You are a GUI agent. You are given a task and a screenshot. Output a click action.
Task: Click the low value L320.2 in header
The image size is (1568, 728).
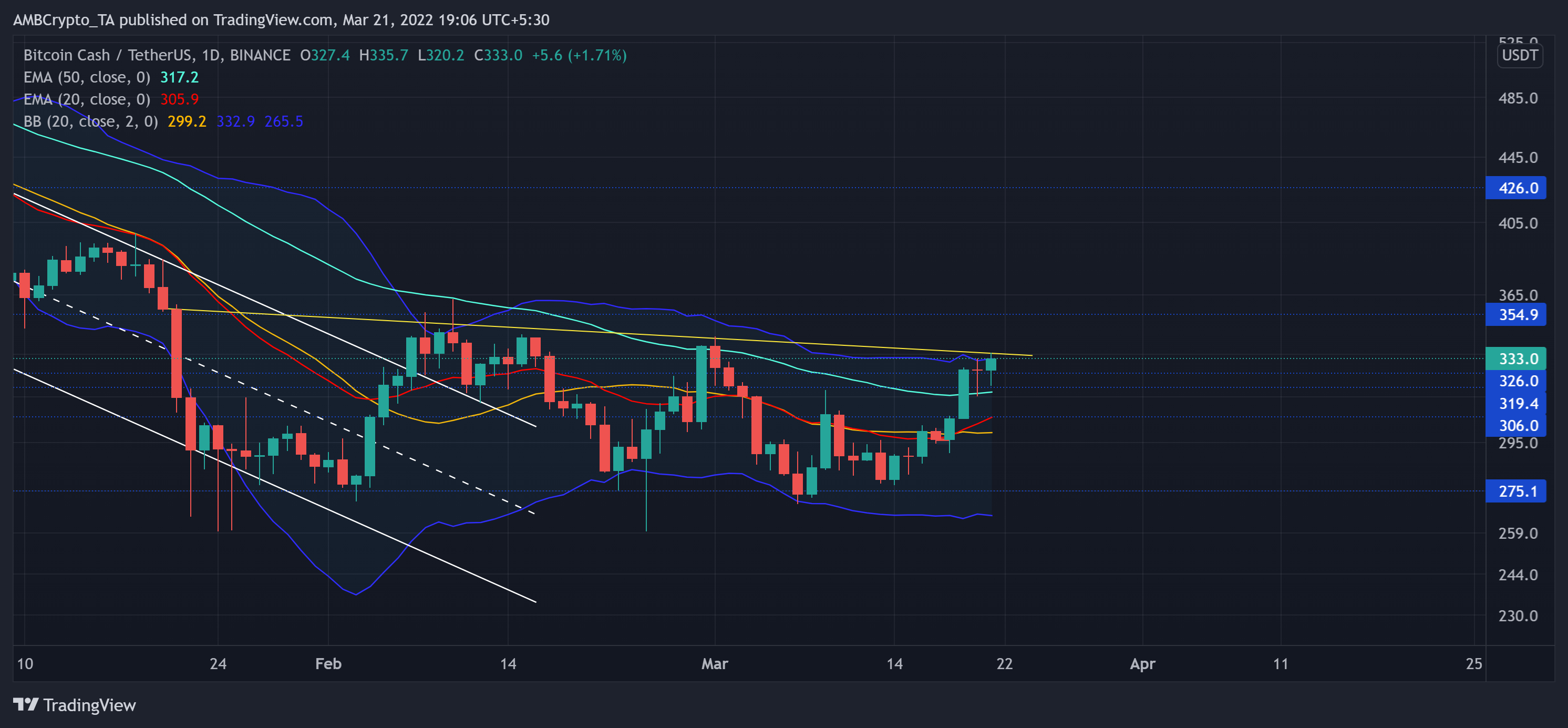[441, 55]
